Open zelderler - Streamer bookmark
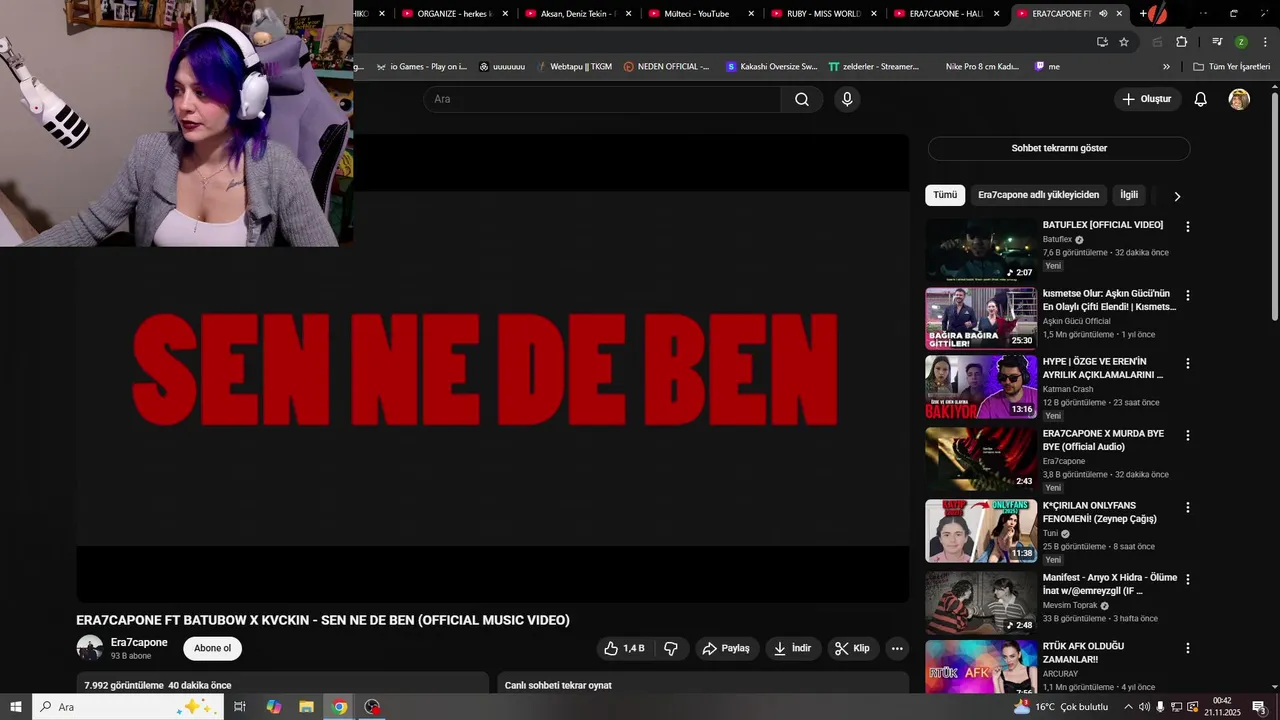This screenshot has width=1280, height=720. pos(873,67)
